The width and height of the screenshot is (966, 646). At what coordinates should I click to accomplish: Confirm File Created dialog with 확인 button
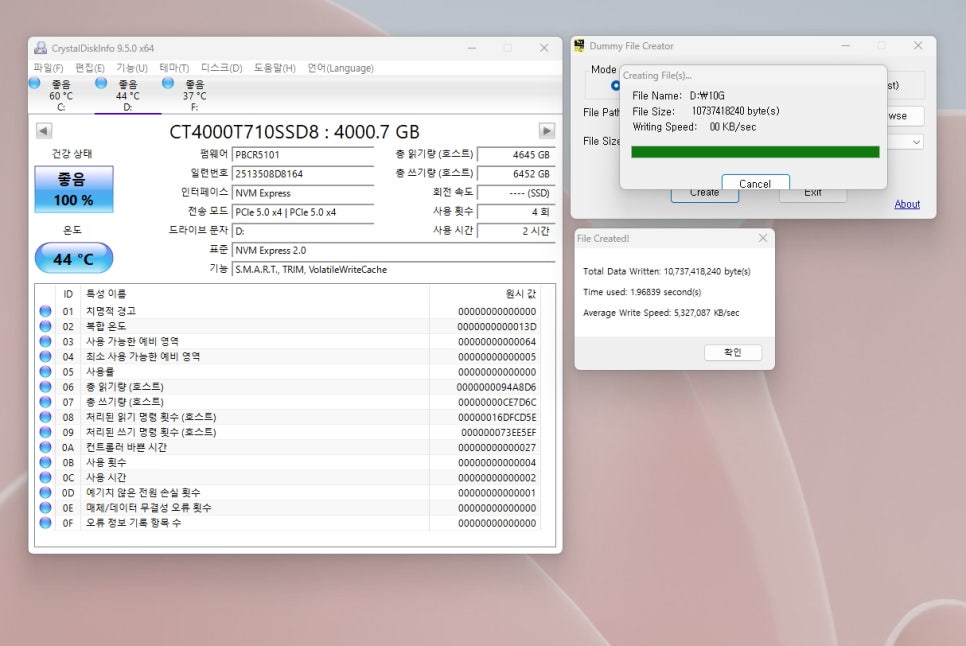tap(733, 352)
